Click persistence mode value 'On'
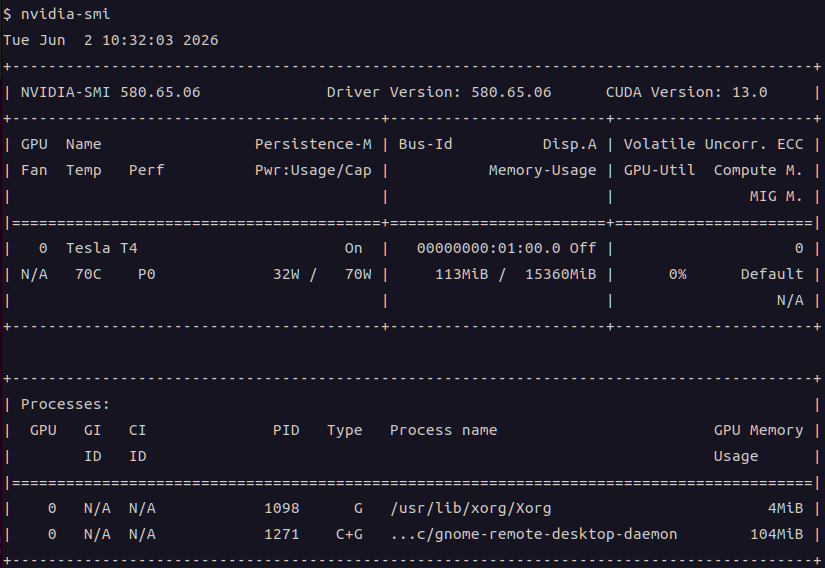Image resolution: width=825 pixels, height=568 pixels. (x=354, y=248)
